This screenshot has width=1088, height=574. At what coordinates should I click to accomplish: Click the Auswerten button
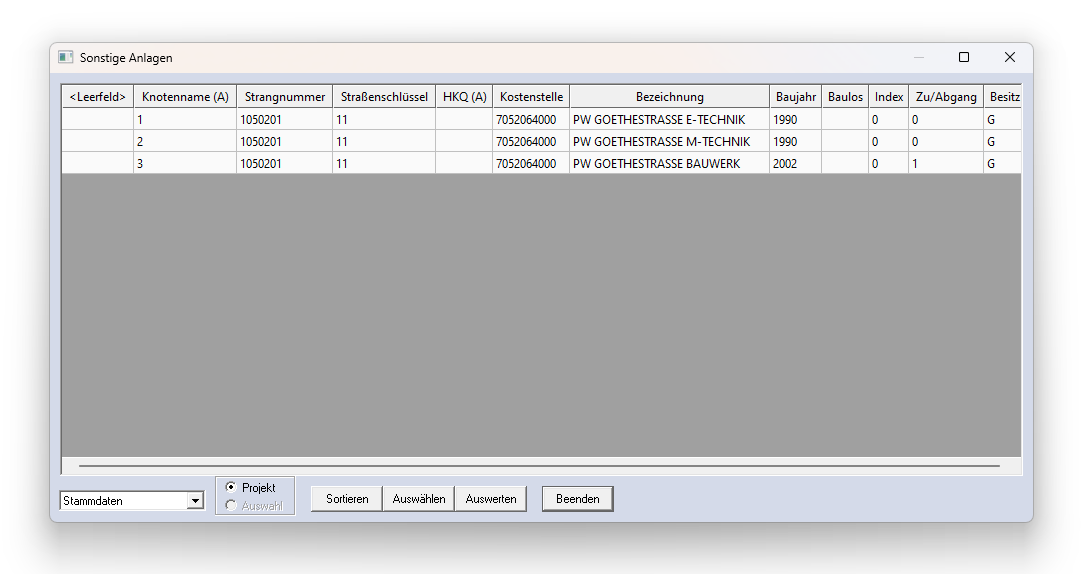pos(491,499)
